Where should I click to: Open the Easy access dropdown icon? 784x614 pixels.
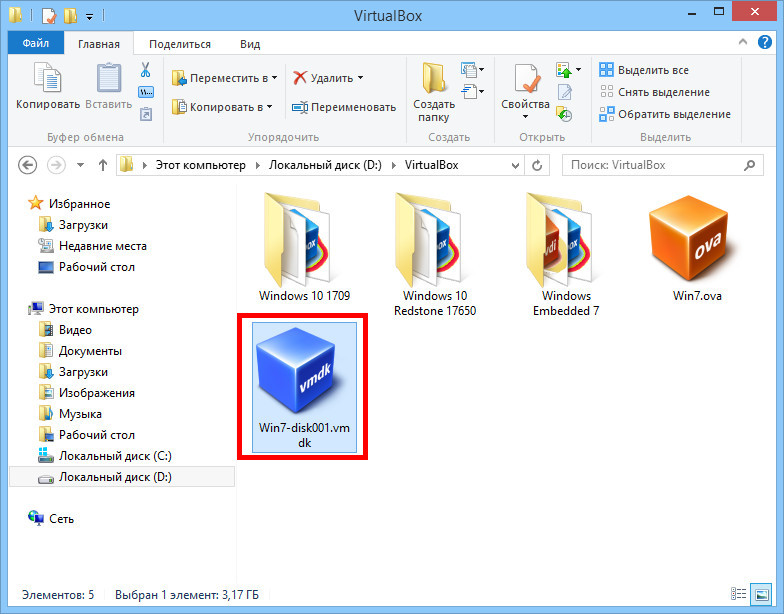[x=472, y=92]
